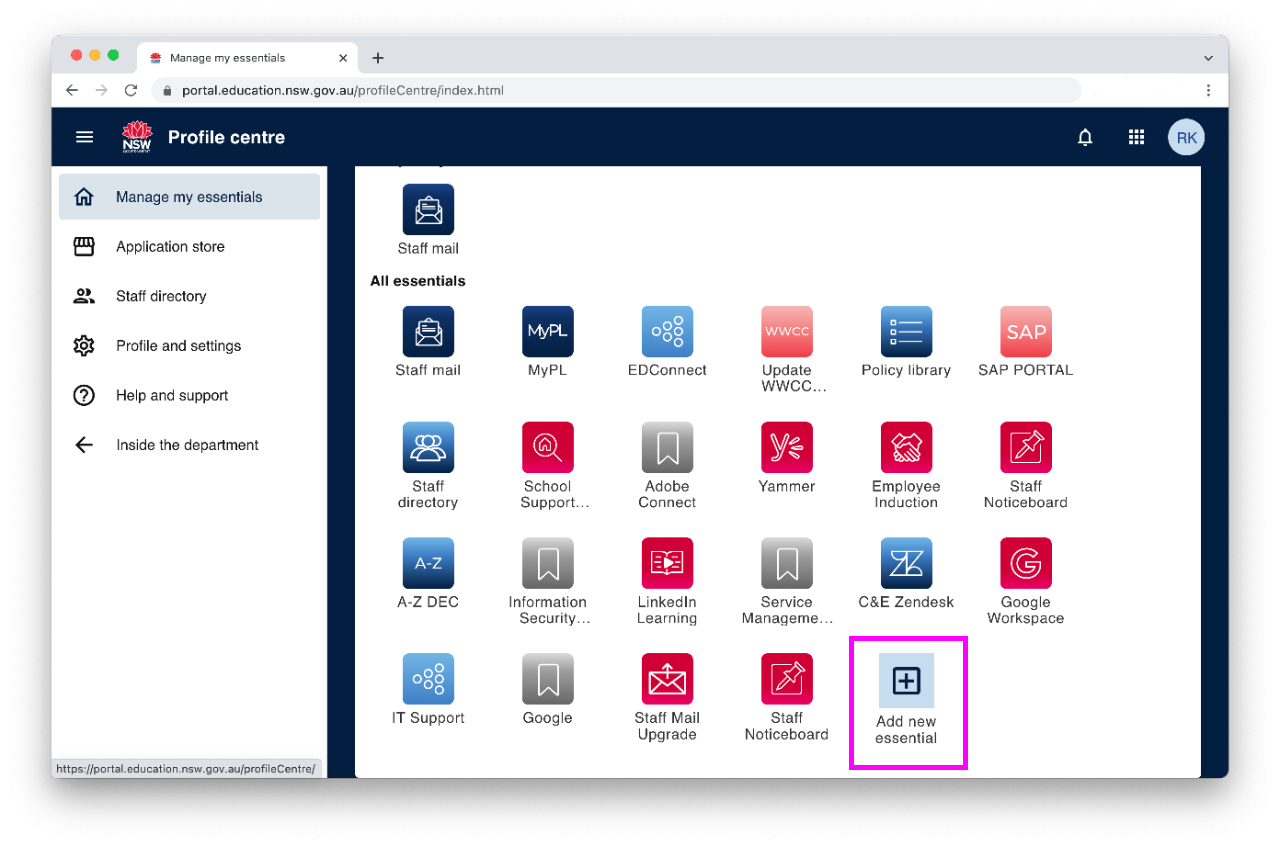1280x846 pixels.
Task: Select the Manage my essentials browser tab
Action: click(246, 58)
